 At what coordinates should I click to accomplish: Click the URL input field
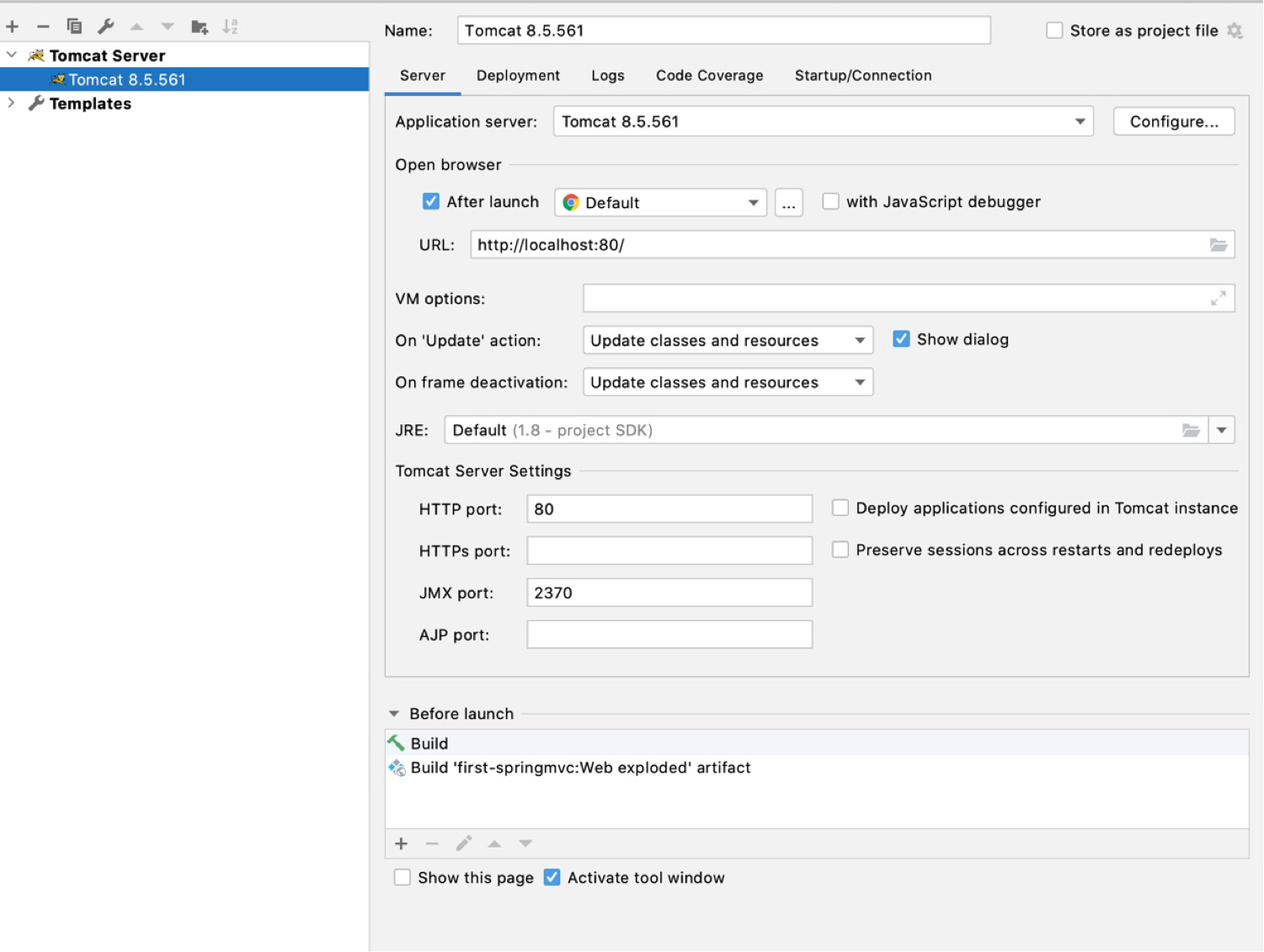pyautogui.click(x=852, y=245)
